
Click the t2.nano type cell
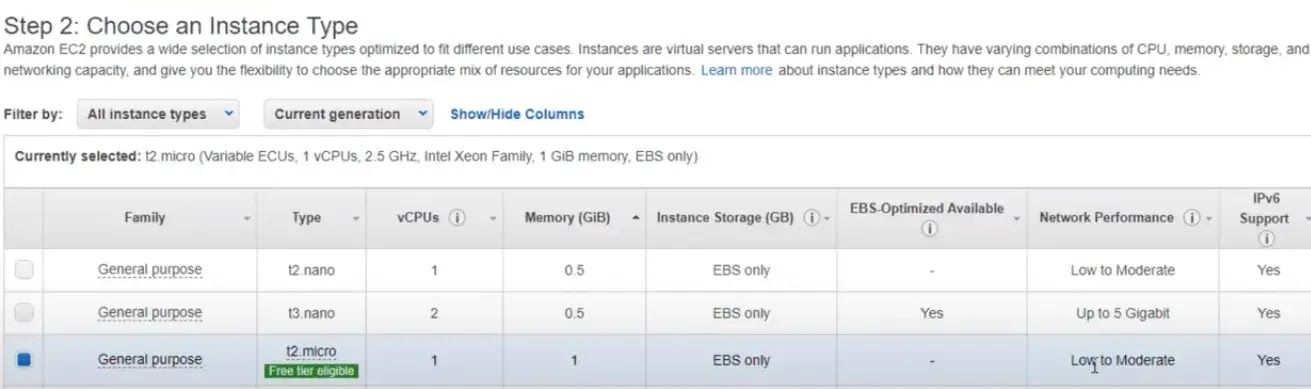[311, 270]
